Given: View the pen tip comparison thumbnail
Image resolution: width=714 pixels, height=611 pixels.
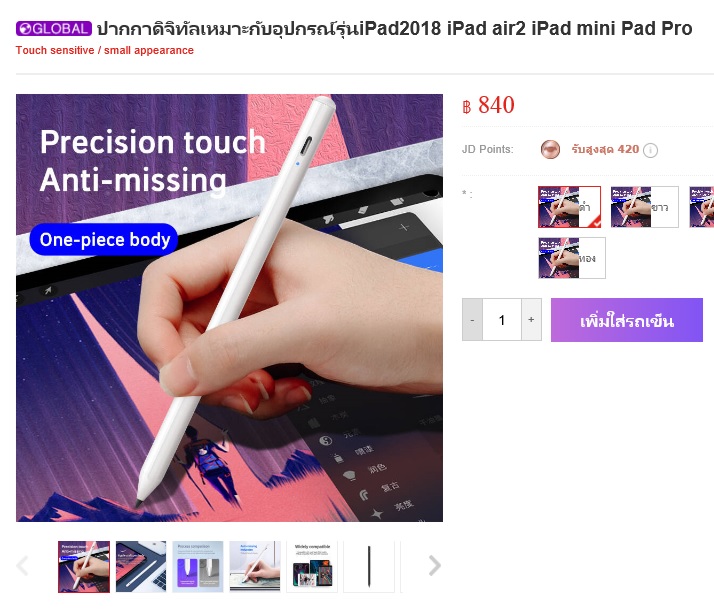Looking at the screenshot, I should 198,567.
